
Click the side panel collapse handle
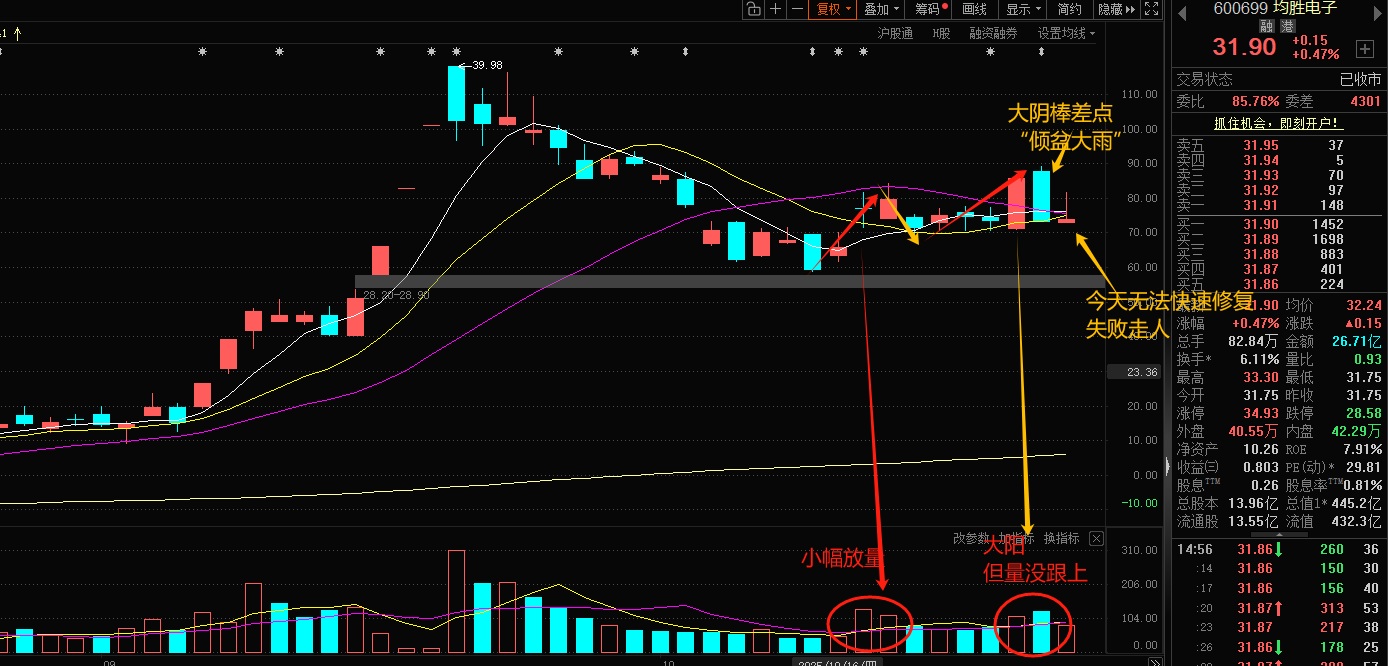1167,466
